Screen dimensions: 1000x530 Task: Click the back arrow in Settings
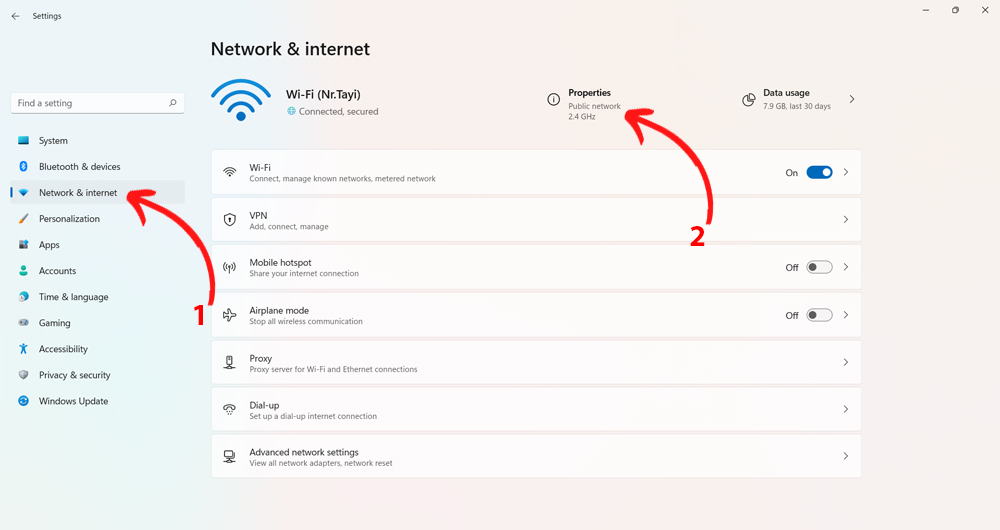pyautogui.click(x=15, y=16)
